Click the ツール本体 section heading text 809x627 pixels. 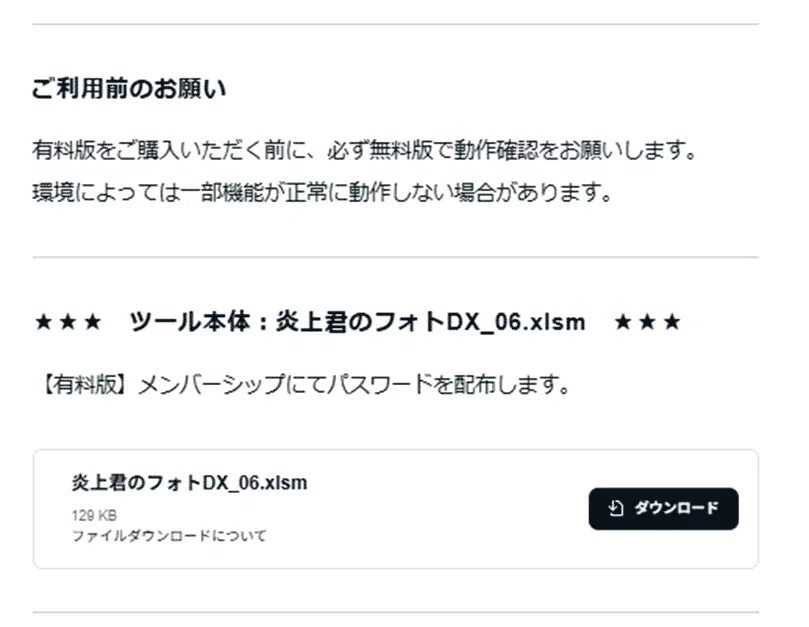point(357,321)
